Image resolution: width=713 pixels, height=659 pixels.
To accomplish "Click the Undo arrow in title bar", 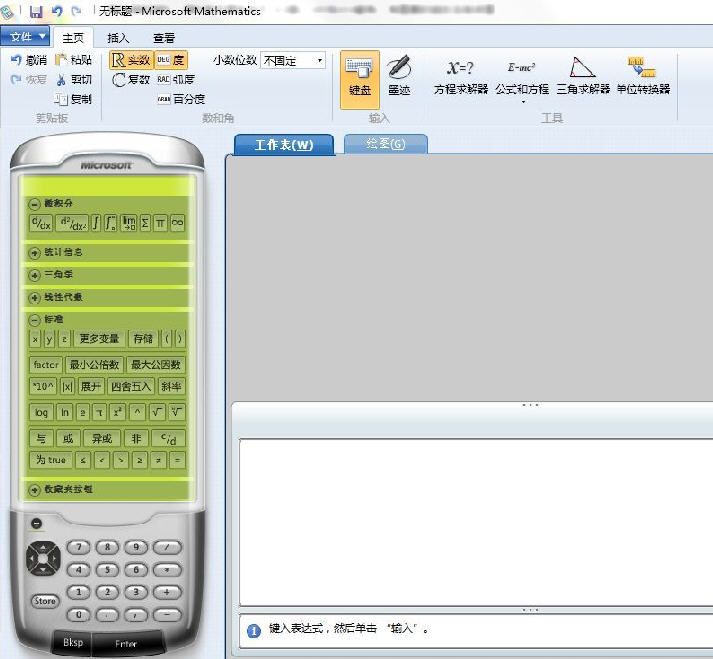I will coord(57,11).
